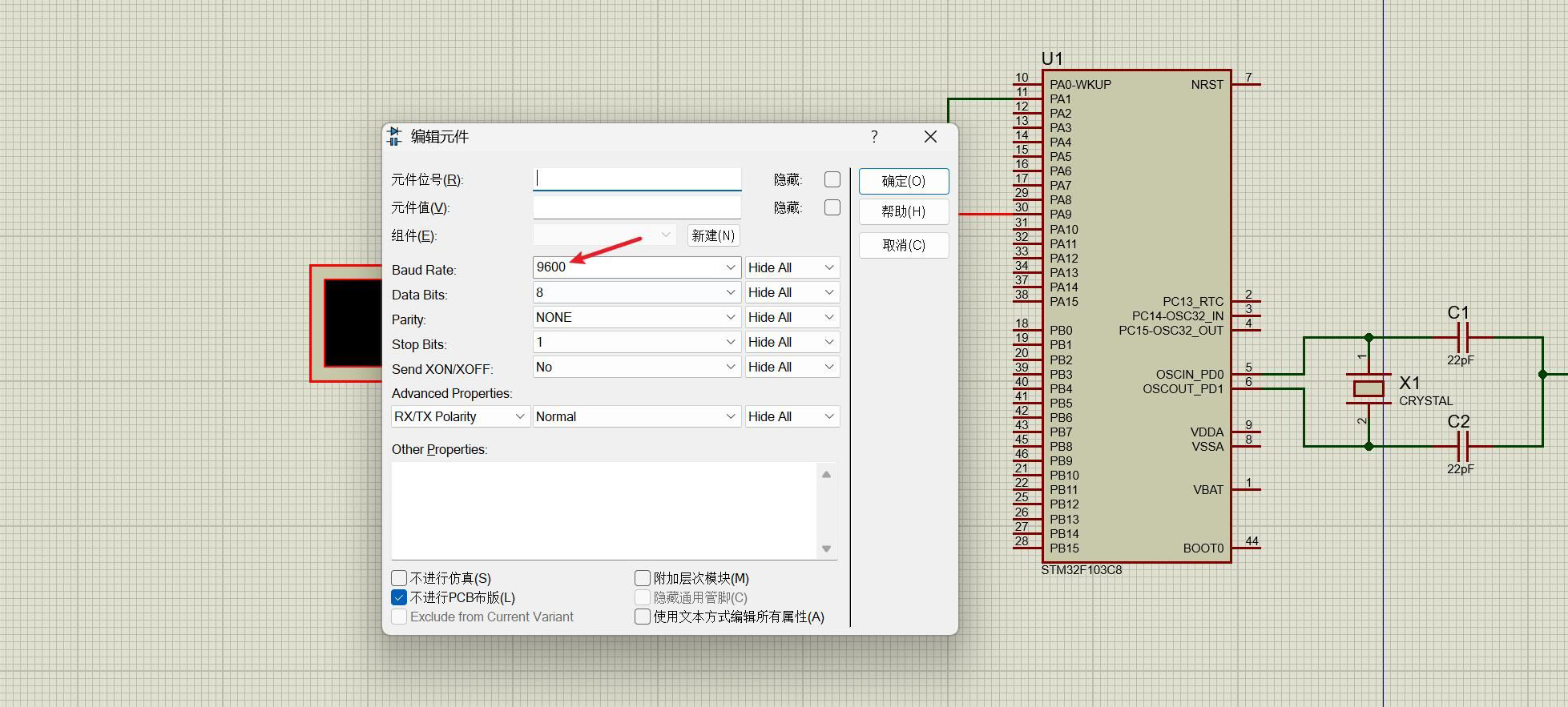Open Hide All dropdown for Send XON/XOFF
Screen dimensions: 1568x707
(792, 367)
